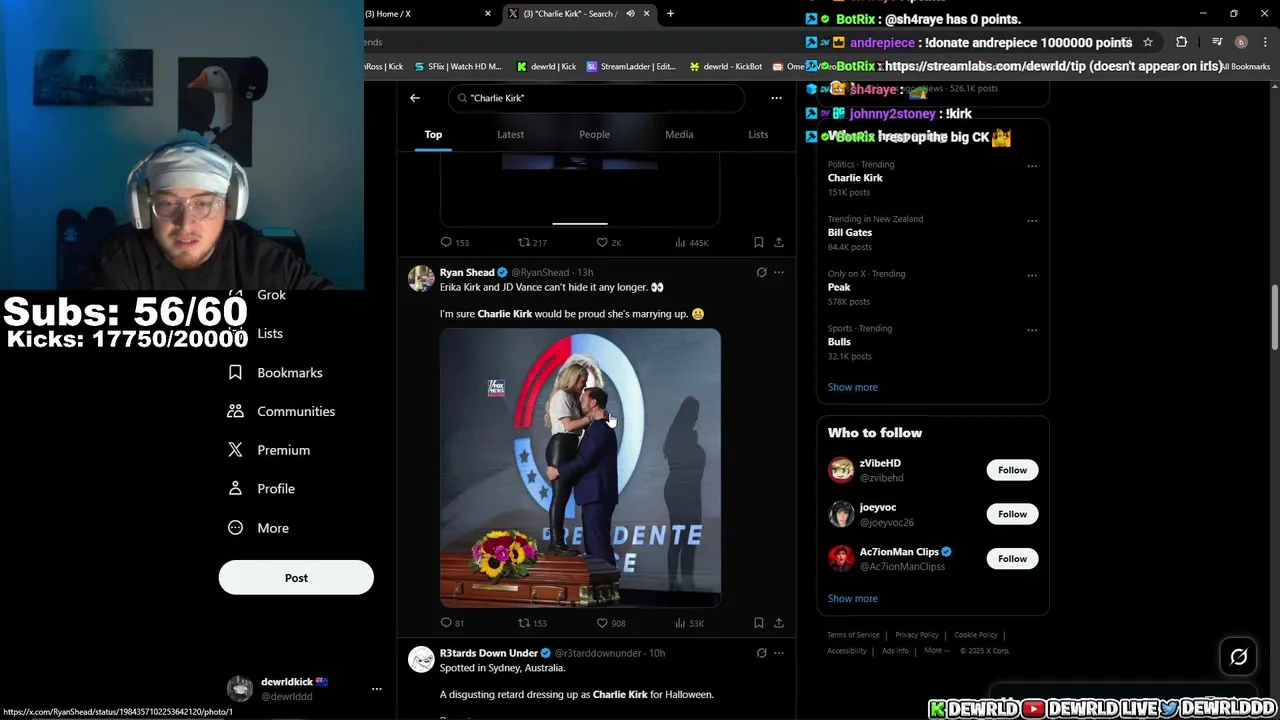Show more trending topics
1280x720 pixels.
point(852,387)
